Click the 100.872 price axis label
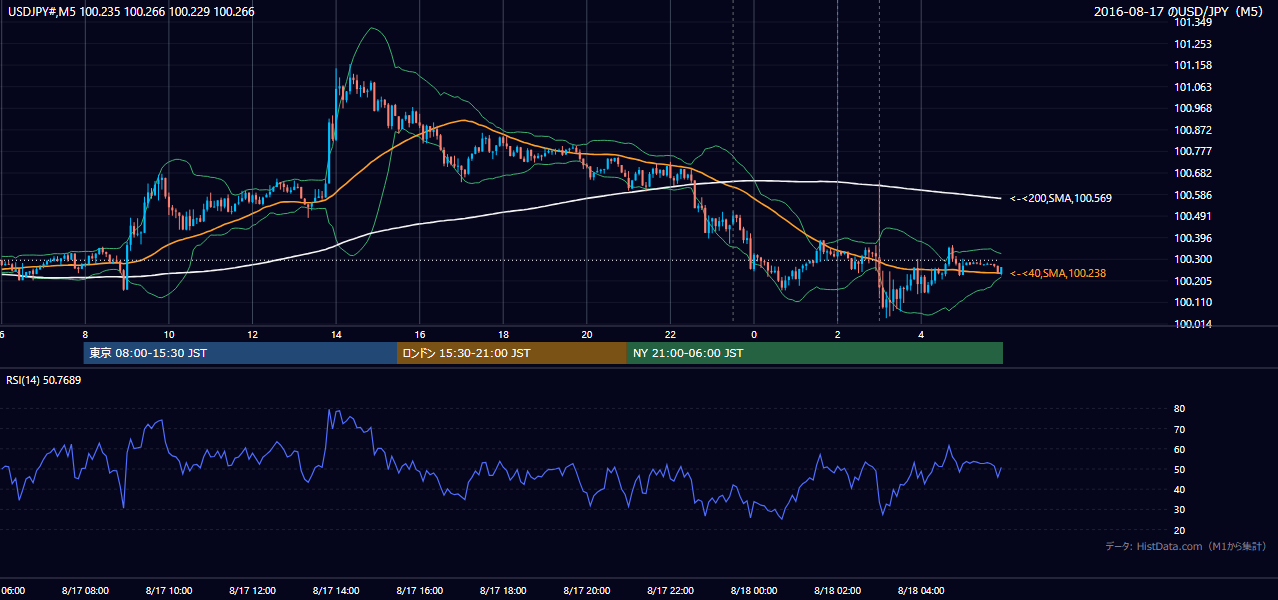The height and width of the screenshot is (600, 1278). tap(1192, 131)
